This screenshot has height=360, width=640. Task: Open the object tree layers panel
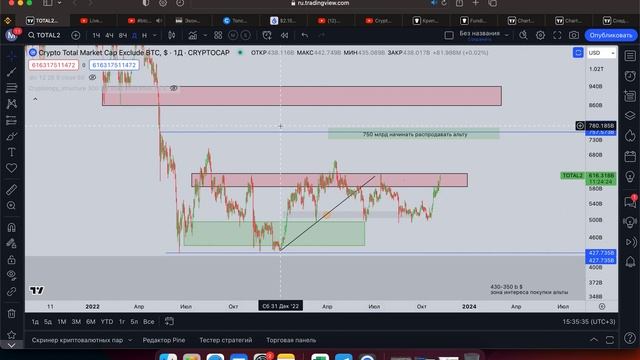pos(630,116)
